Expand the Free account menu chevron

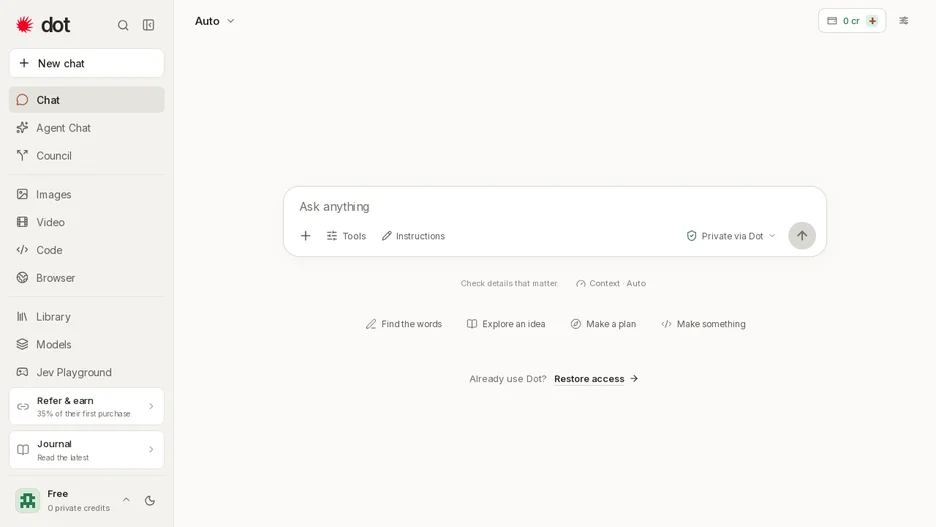[x=126, y=500]
